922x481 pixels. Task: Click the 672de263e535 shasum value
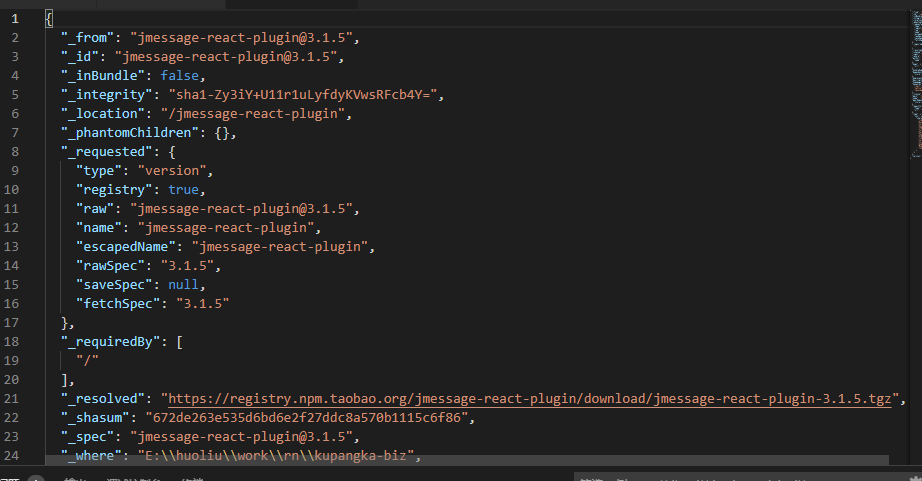[x=307, y=417]
